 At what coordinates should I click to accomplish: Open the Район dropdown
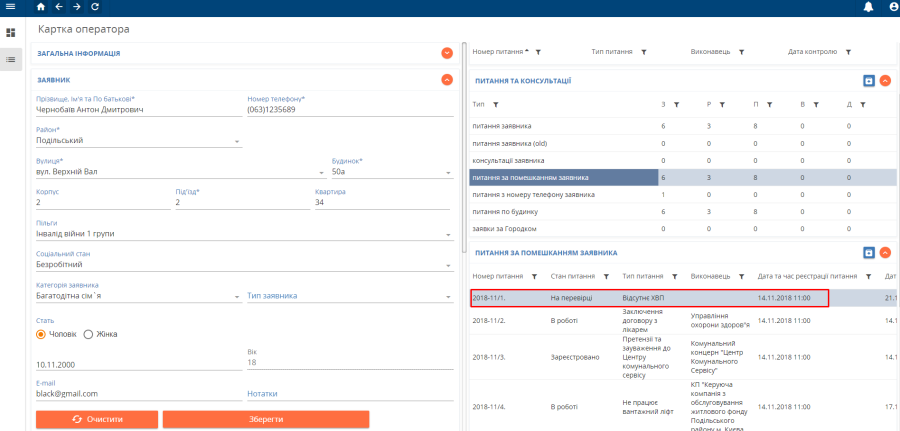tap(238, 141)
